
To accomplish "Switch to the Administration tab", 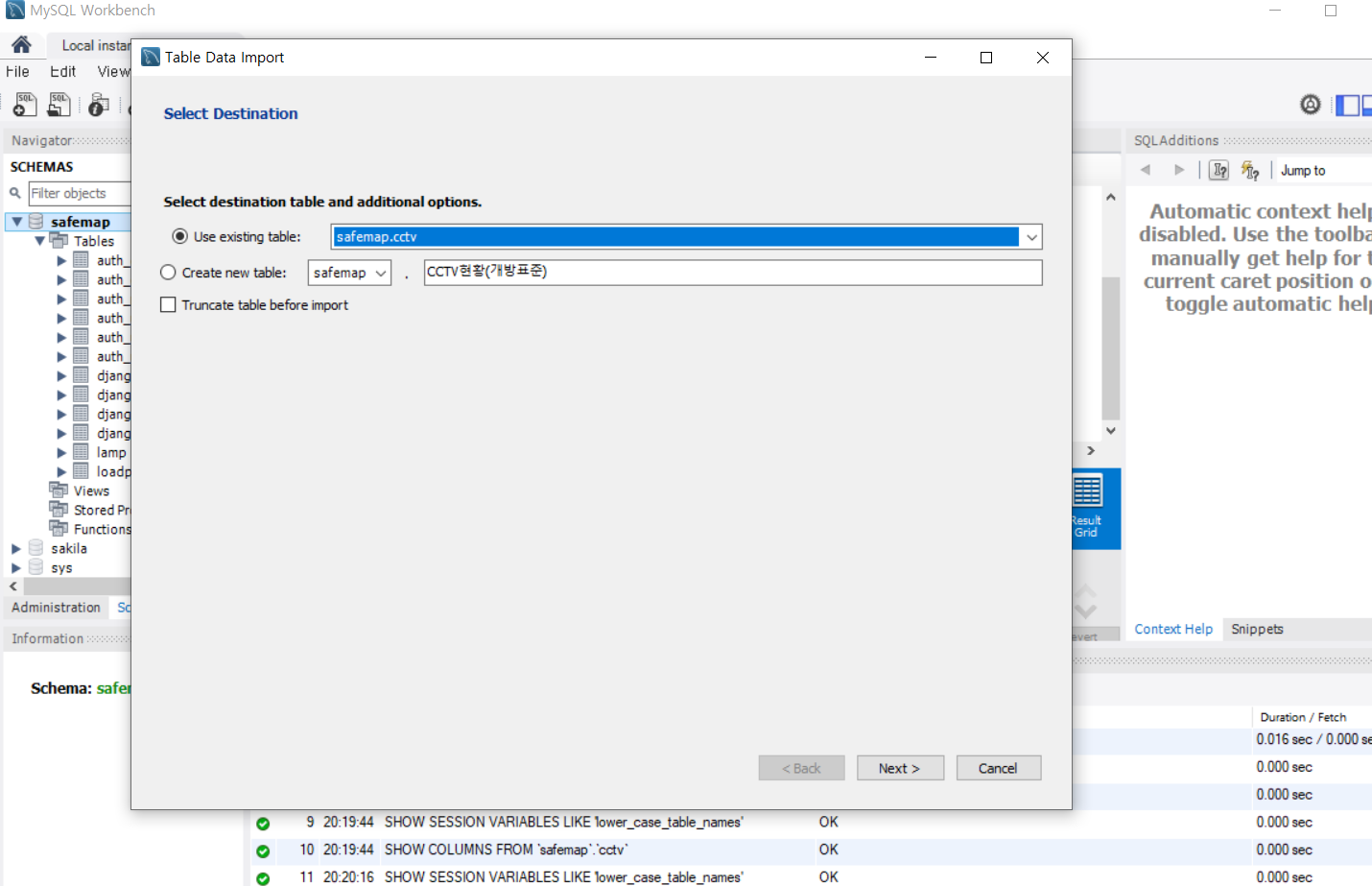I will pyautogui.click(x=56, y=608).
